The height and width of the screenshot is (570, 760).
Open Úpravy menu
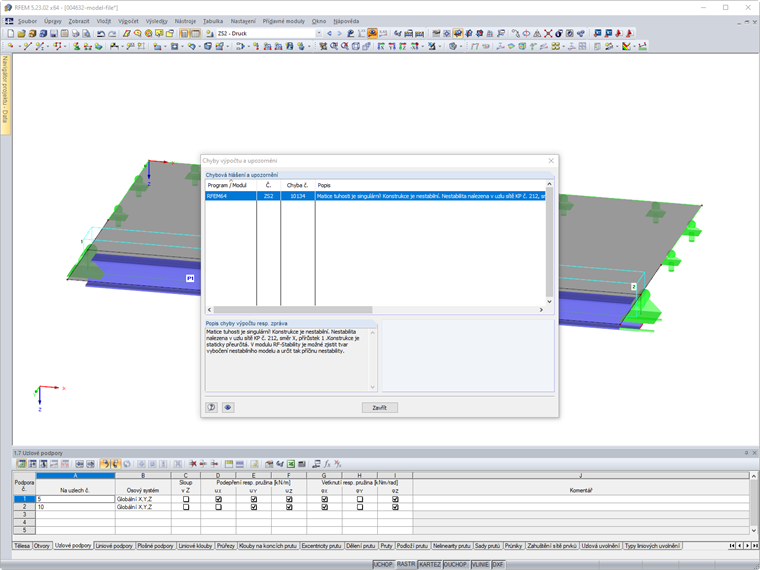52,21
